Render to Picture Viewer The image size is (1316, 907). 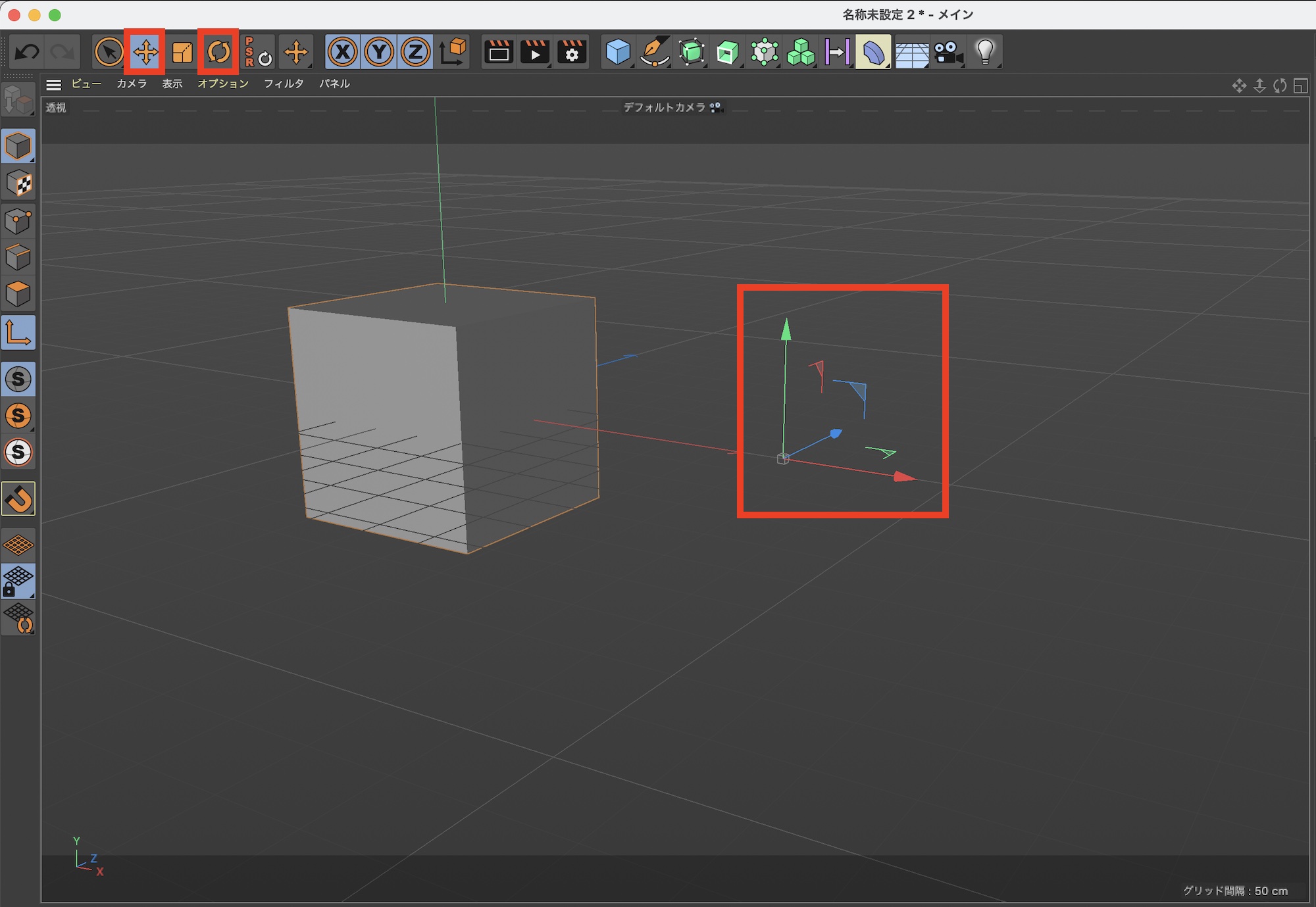[535, 52]
